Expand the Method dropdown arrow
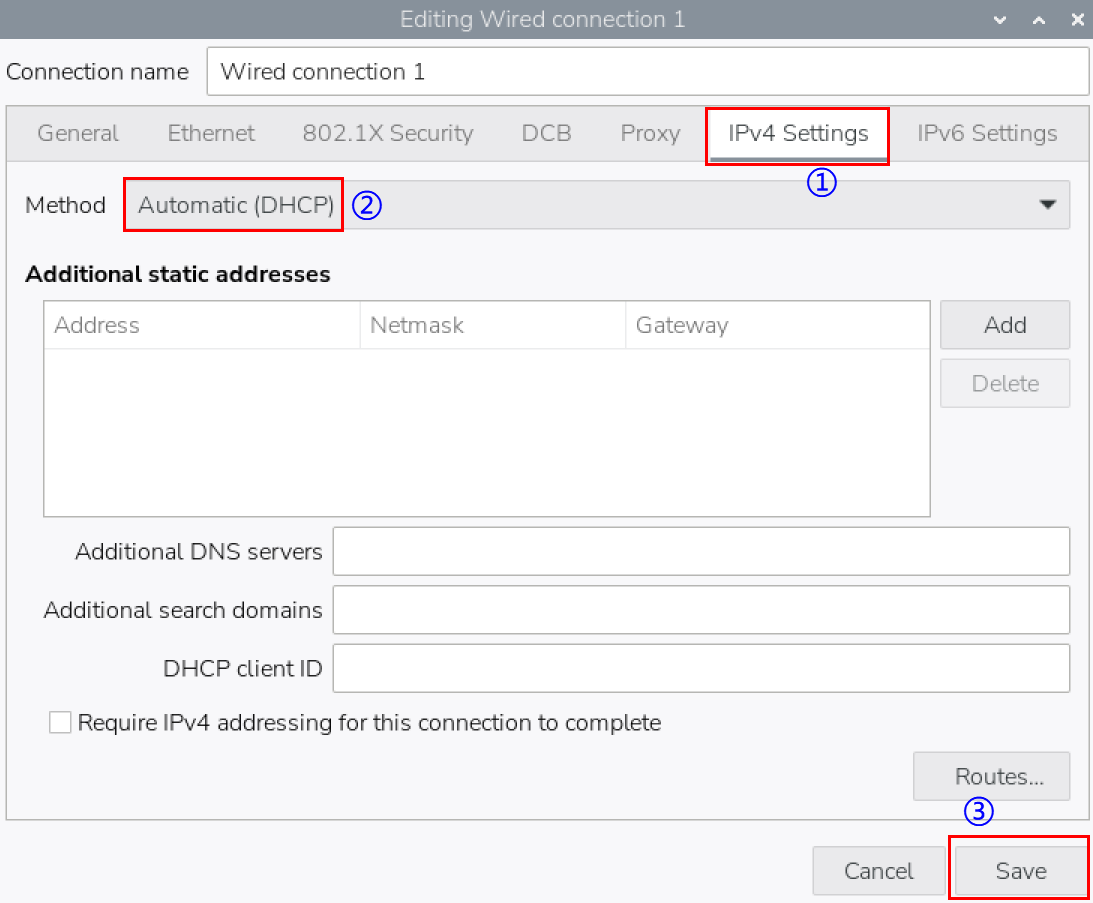The image size is (1093, 903). pyautogui.click(x=1047, y=205)
